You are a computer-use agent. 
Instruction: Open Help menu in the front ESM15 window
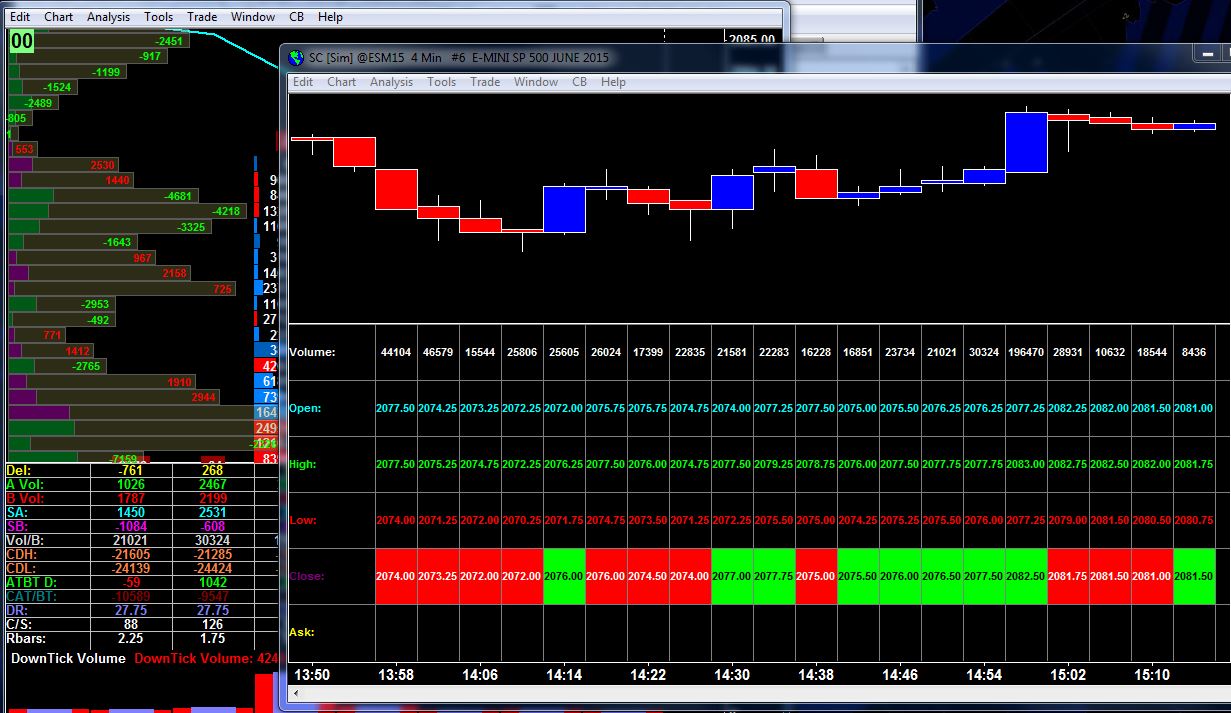pos(613,82)
